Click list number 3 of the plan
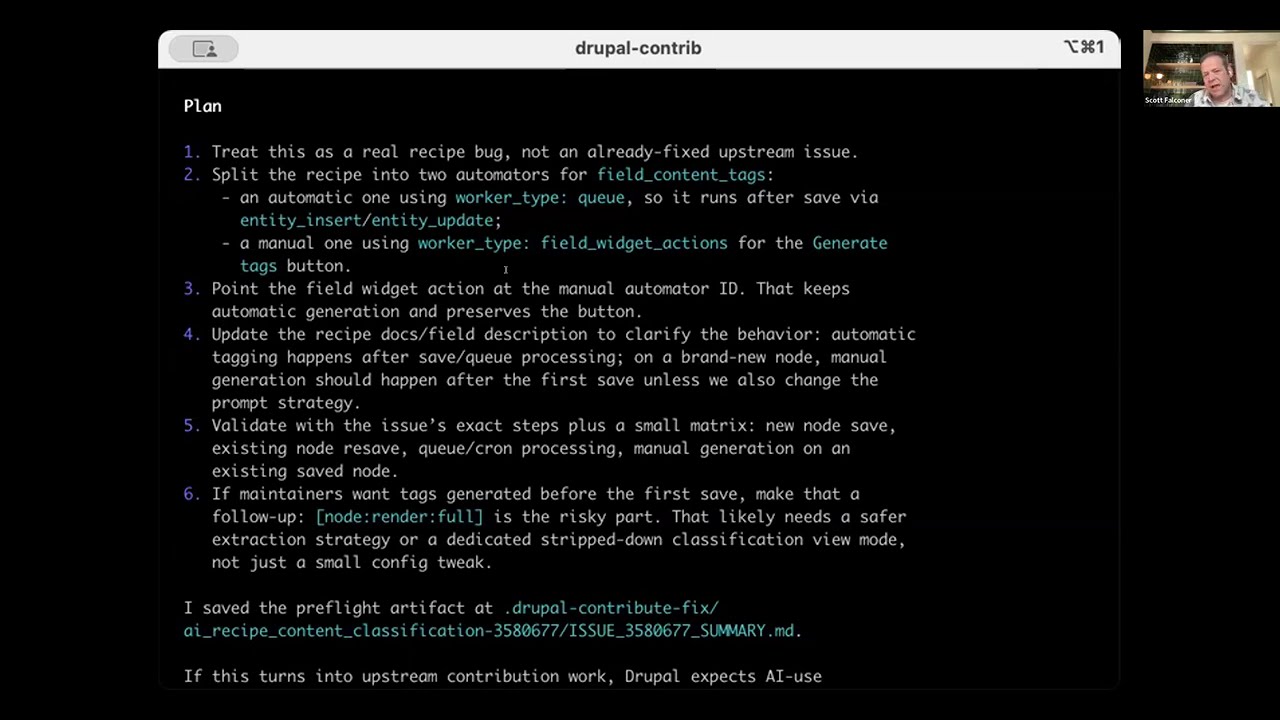Image resolution: width=1280 pixels, height=720 pixels. tap(190, 289)
